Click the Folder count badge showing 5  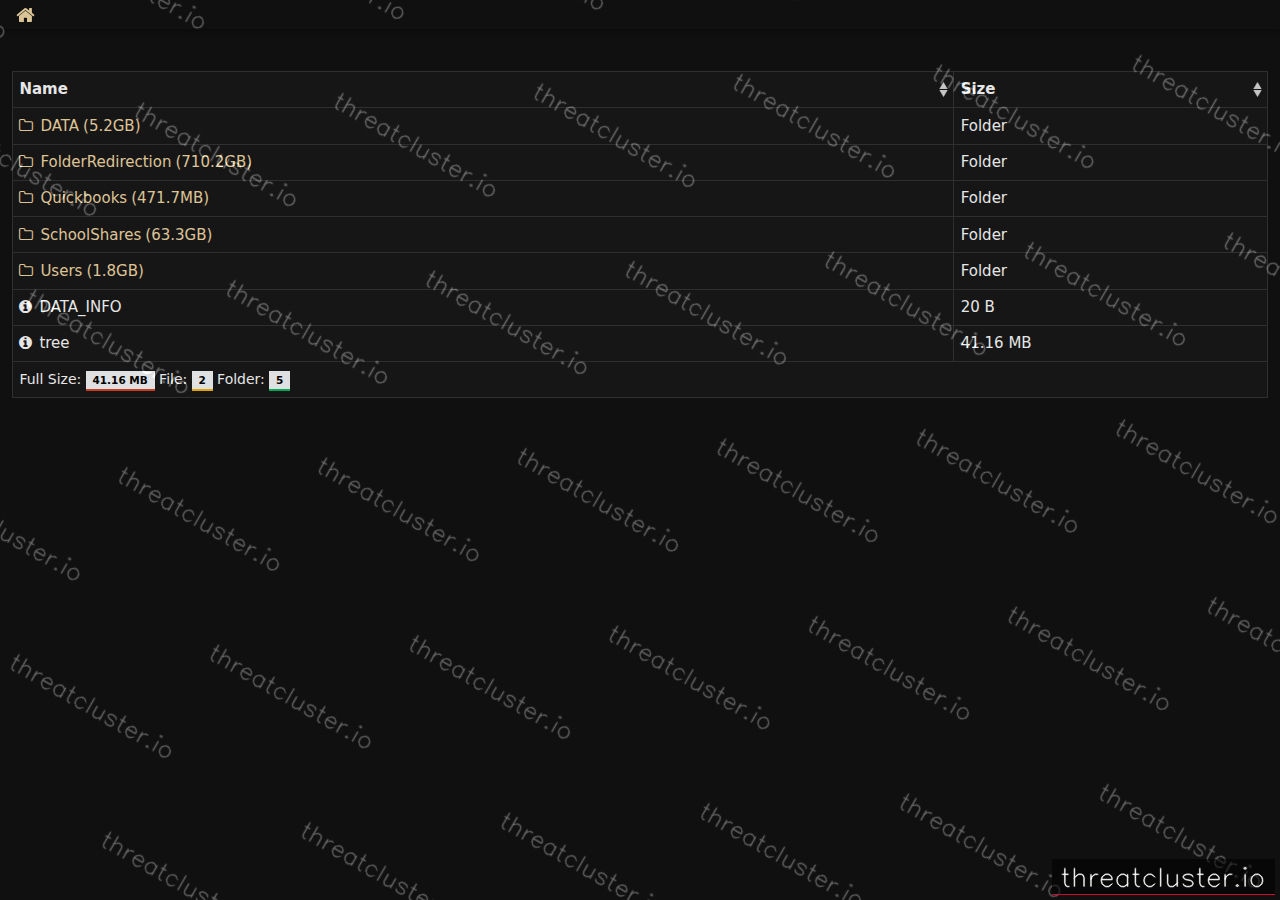pos(279,380)
